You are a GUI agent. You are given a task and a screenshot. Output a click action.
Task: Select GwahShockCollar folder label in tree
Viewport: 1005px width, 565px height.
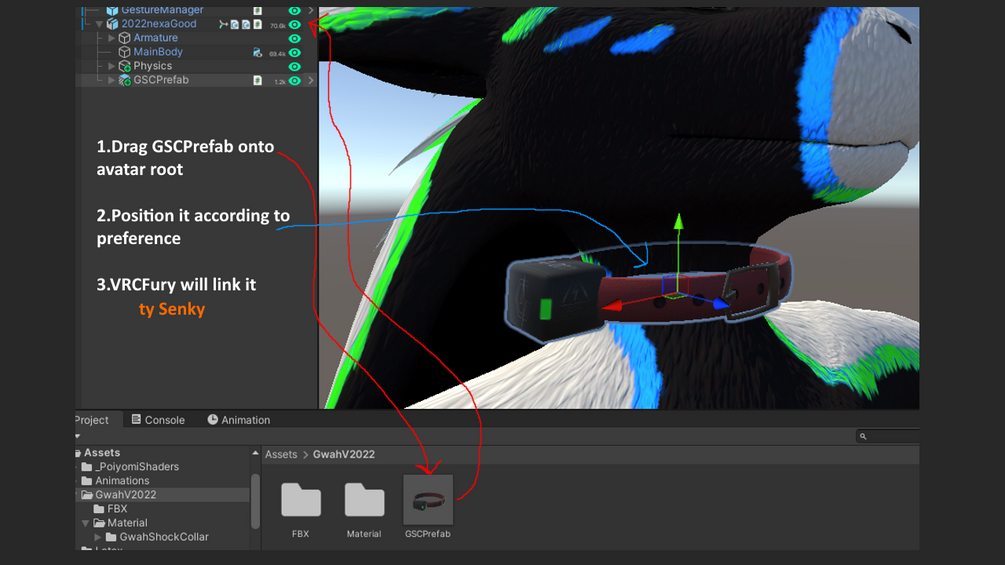pos(164,537)
